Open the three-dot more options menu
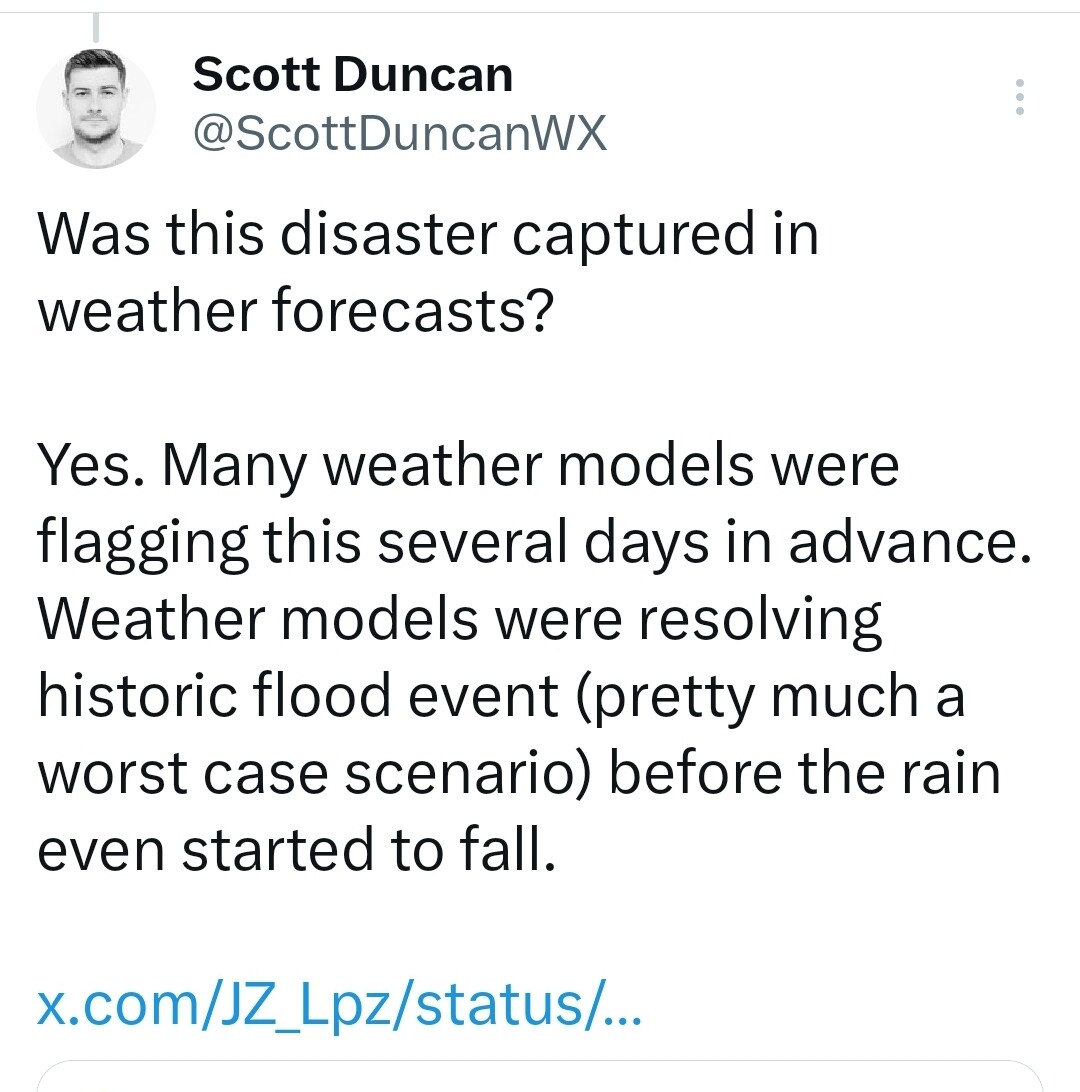Viewport: 1080px width, 1092px height. pyautogui.click(x=1019, y=97)
